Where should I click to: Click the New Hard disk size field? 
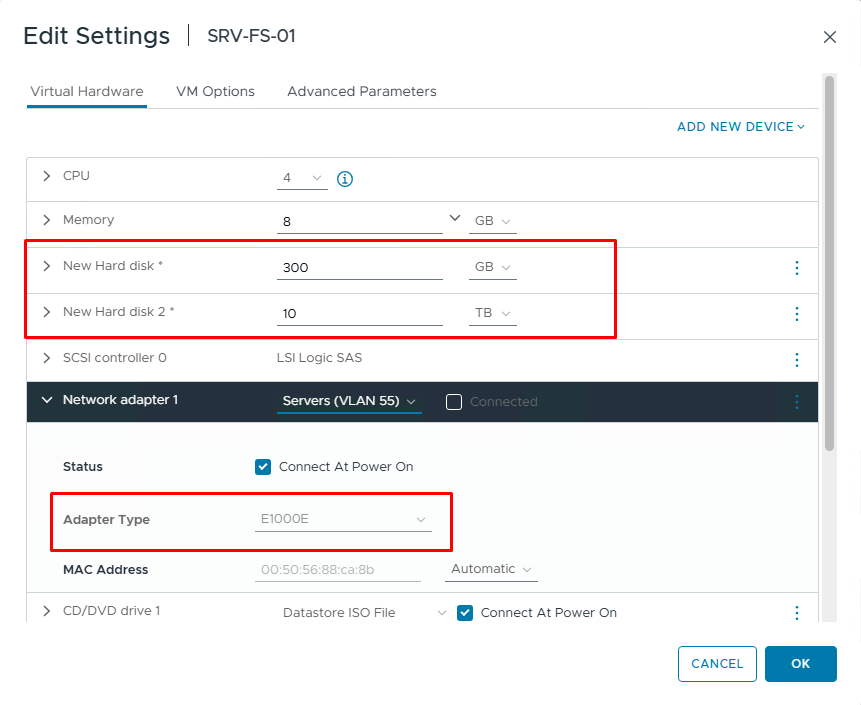point(360,268)
